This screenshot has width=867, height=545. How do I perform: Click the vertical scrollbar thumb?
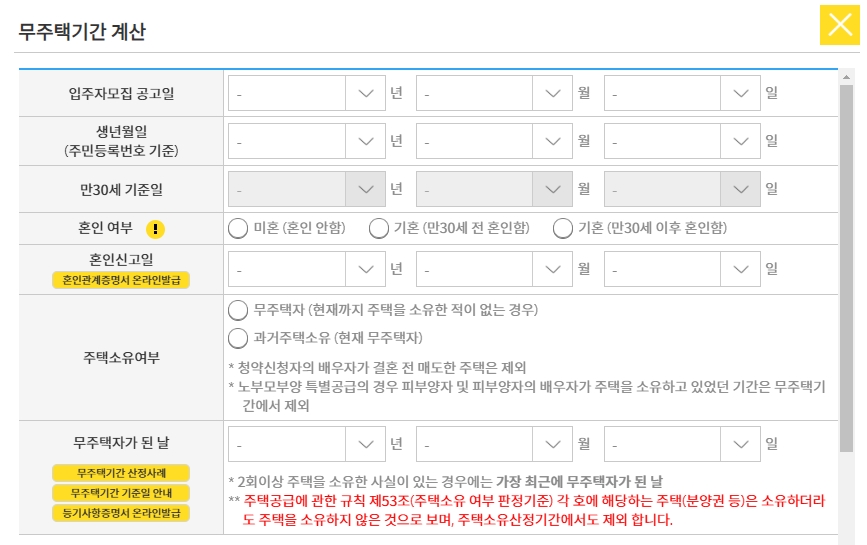pos(846,268)
